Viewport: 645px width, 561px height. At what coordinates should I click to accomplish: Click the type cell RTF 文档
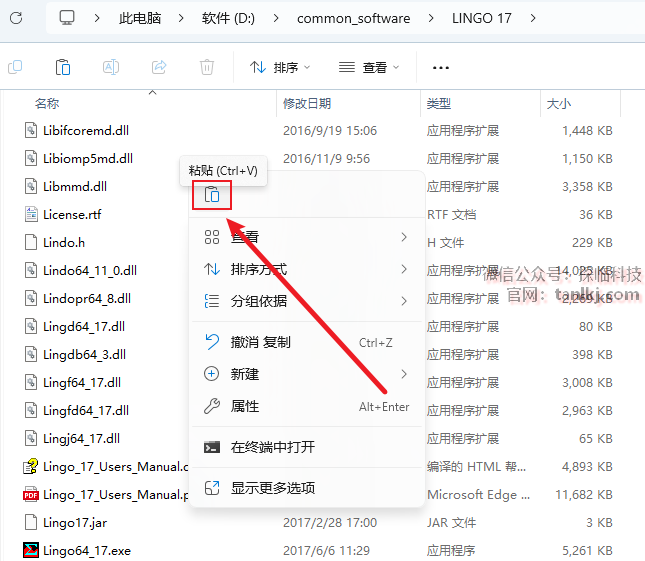click(451, 214)
